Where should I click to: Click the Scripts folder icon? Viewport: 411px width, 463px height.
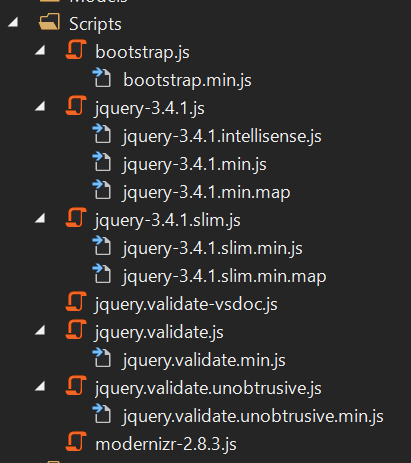click(49, 22)
